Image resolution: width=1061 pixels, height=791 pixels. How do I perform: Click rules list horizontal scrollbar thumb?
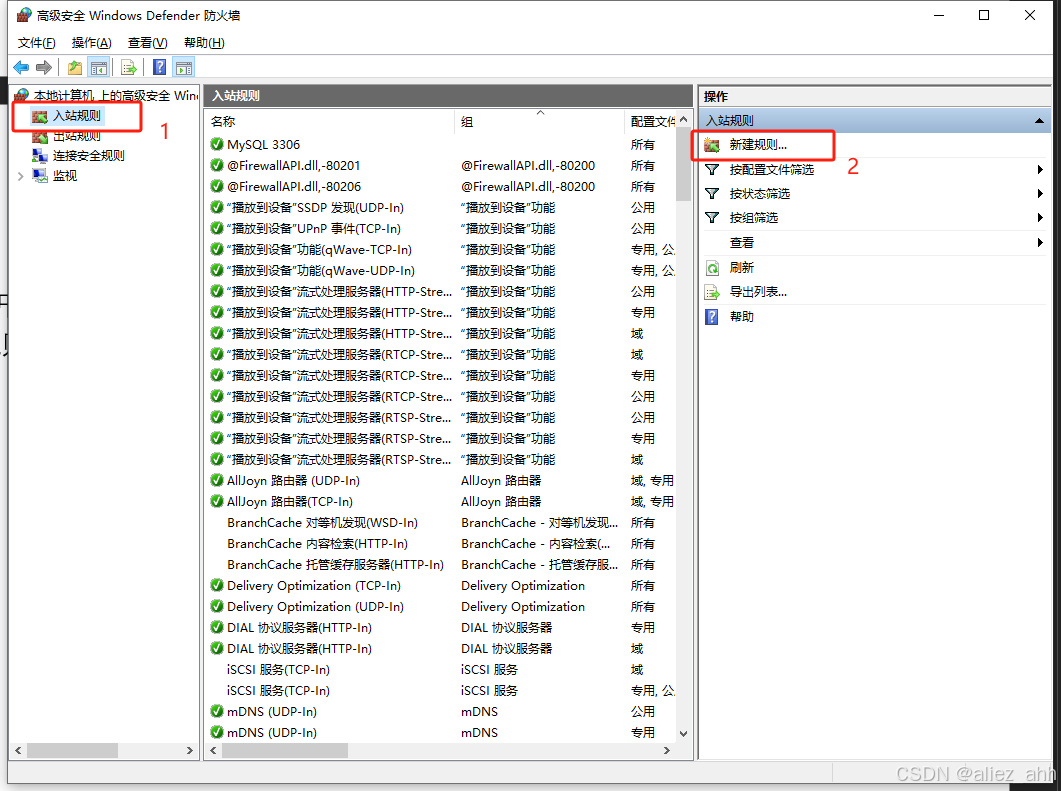[x=285, y=750]
